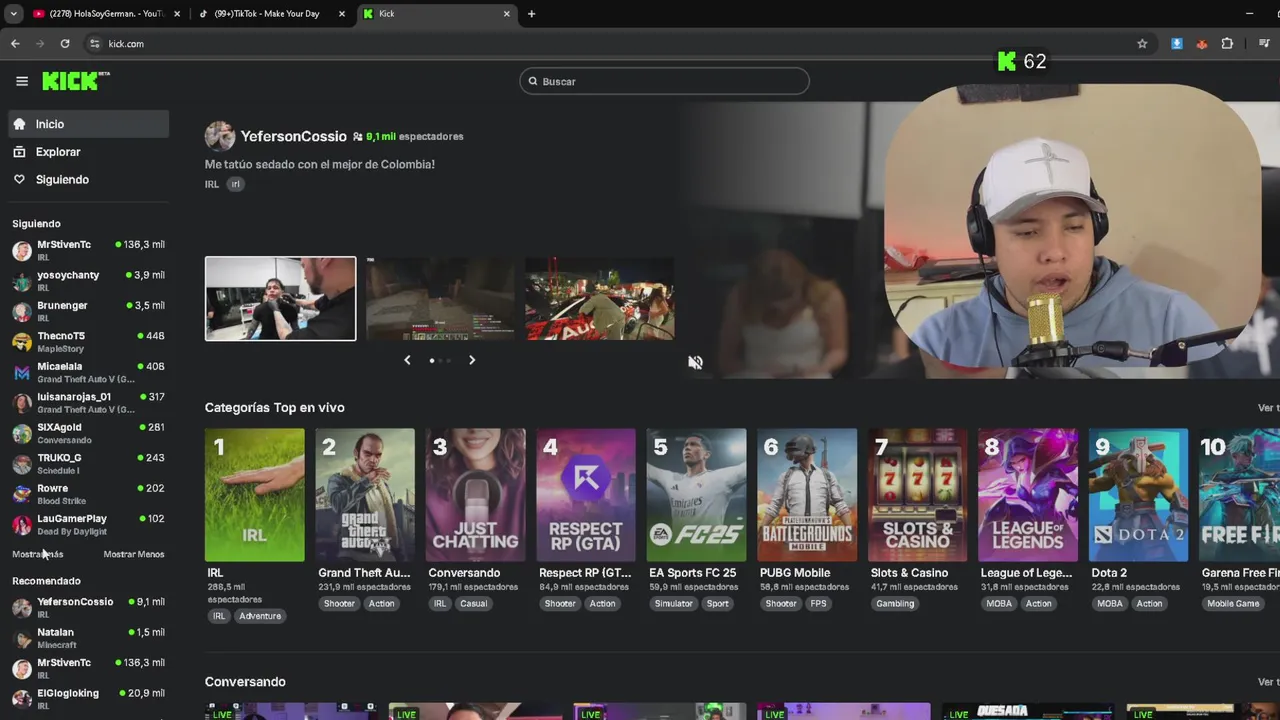Open YefersonCossio's avatar in the featured stream
Screen dimensions: 1280x720
(220, 136)
